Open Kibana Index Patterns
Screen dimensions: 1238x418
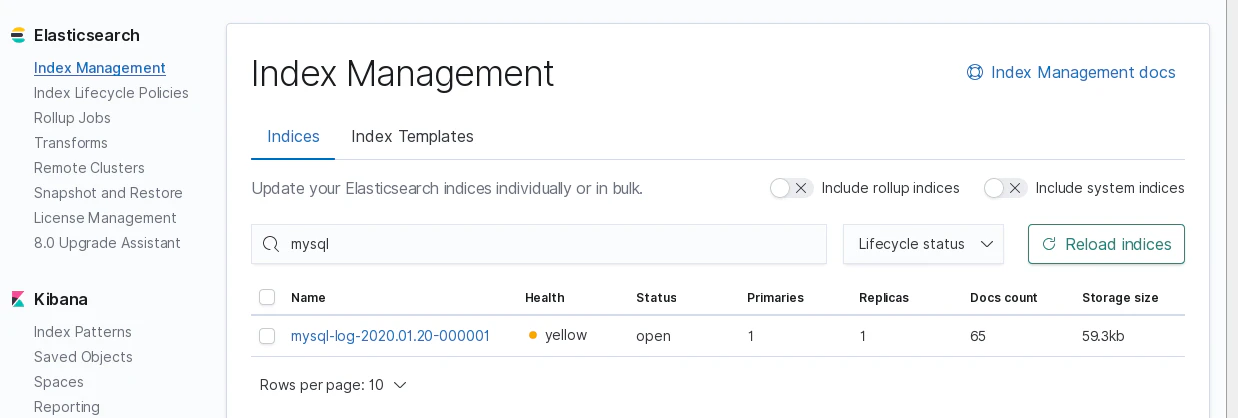point(83,332)
